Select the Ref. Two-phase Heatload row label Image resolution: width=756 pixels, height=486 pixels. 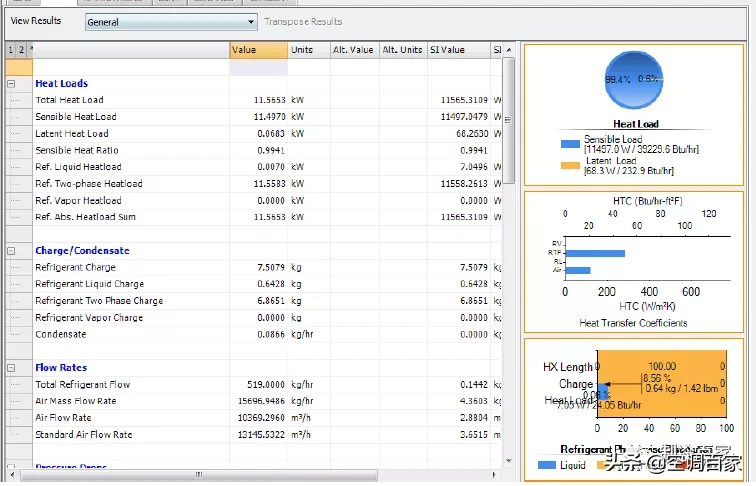pos(89,184)
